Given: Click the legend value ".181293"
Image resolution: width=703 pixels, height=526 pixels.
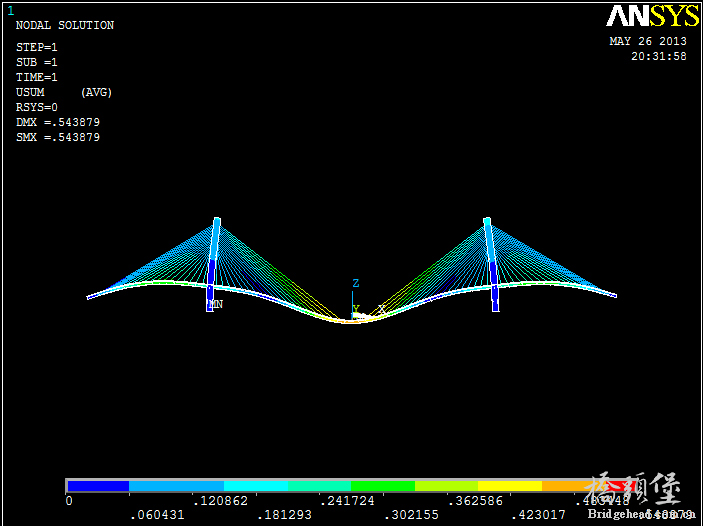Looking at the screenshot, I should coord(284,515).
